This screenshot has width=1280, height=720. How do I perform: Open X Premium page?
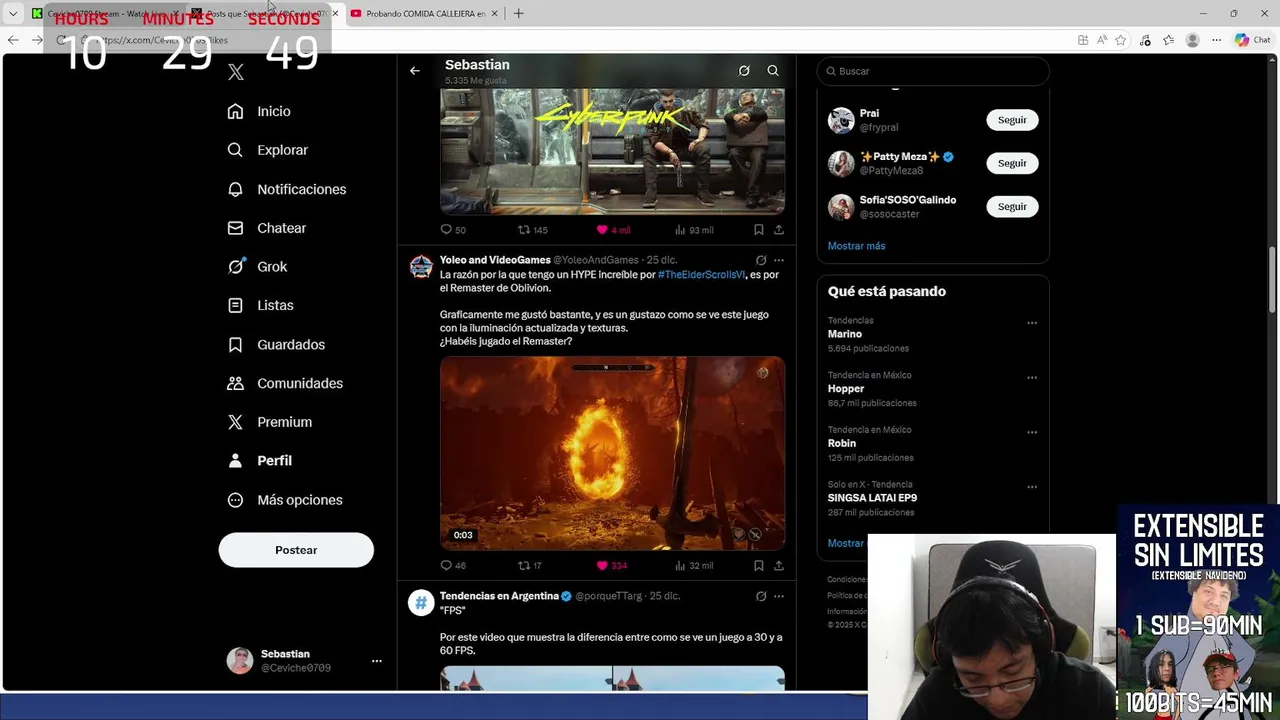click(x=269, y=422)
